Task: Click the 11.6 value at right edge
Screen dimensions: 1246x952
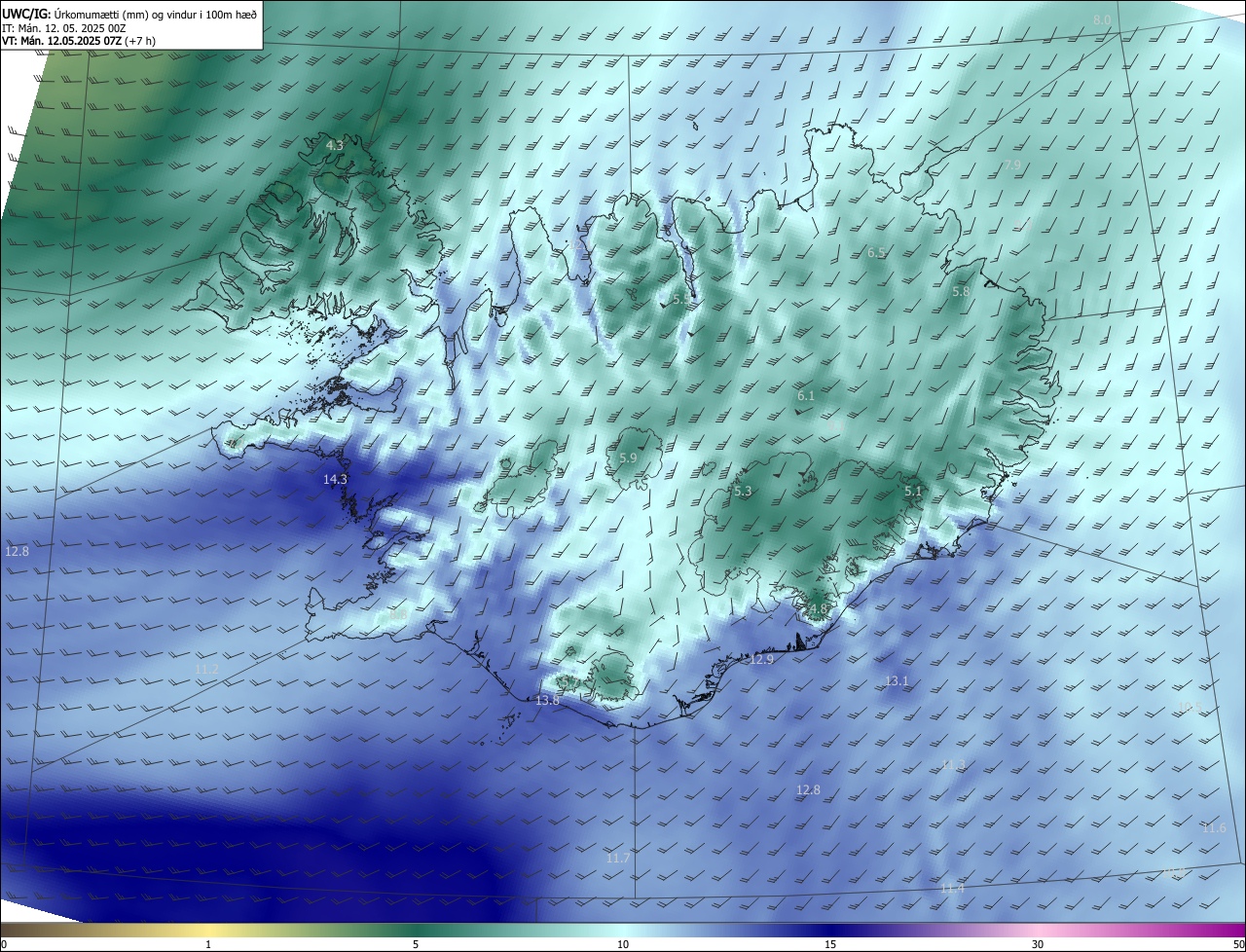Action: click(1214, 828)
